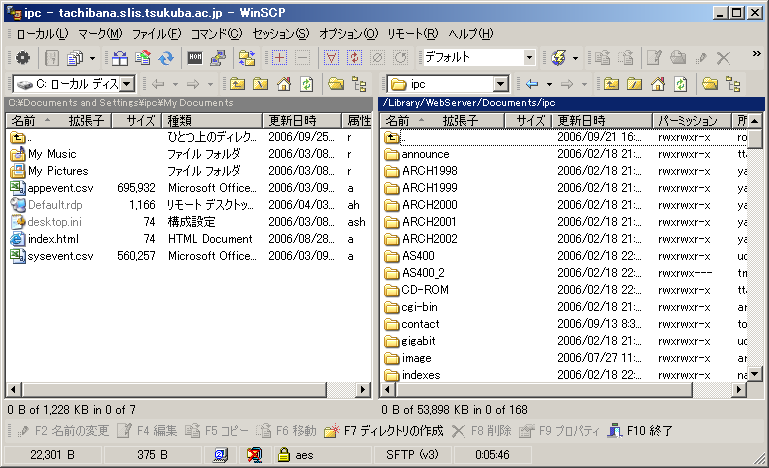
Task: Expand the local drive dropdown
Action: click(127, 84)
